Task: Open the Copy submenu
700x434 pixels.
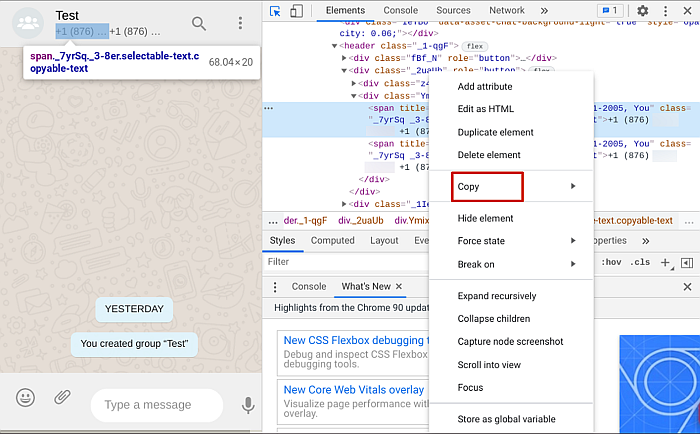Action: coord(511,187)
